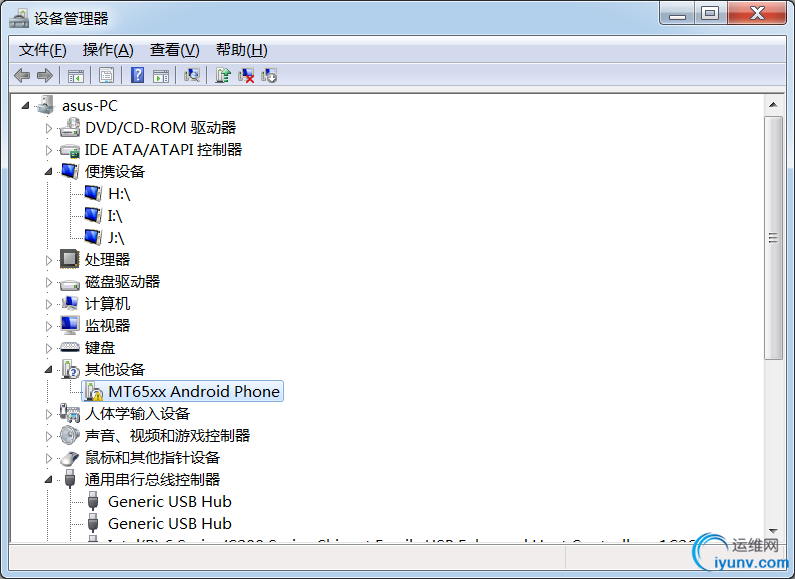Expand the DVD/CD-ROM 驱动器 node
This screenshot has height=579, width=795.
click(49, 128)
